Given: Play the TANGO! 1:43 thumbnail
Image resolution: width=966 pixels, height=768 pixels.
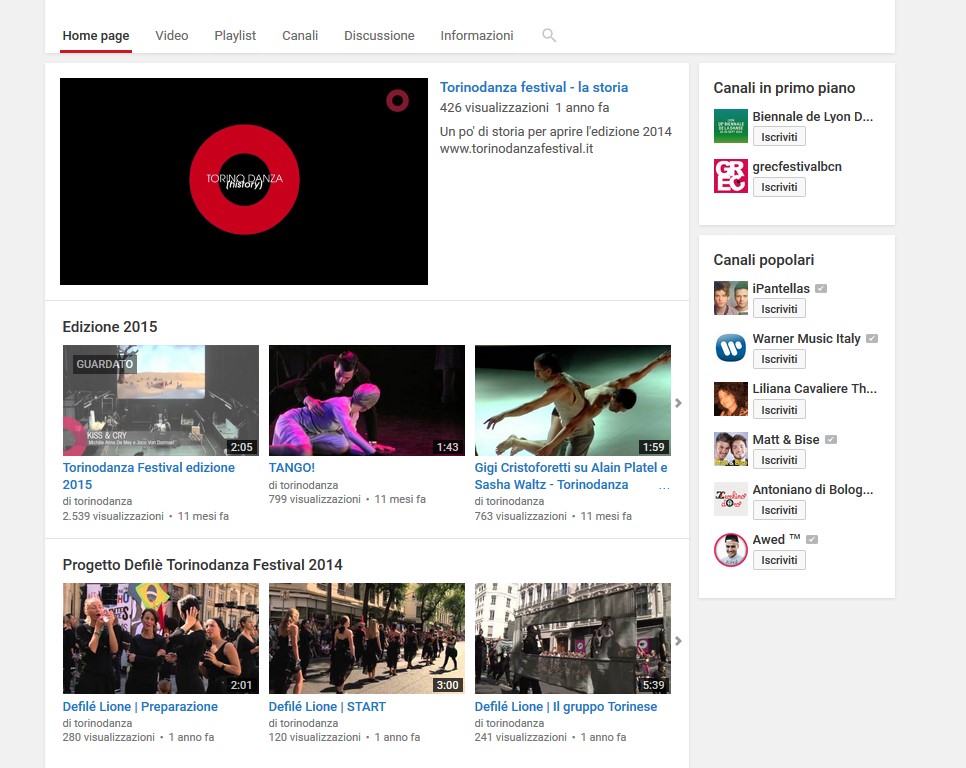Looking at the screenshot, I should coord(367,400).
